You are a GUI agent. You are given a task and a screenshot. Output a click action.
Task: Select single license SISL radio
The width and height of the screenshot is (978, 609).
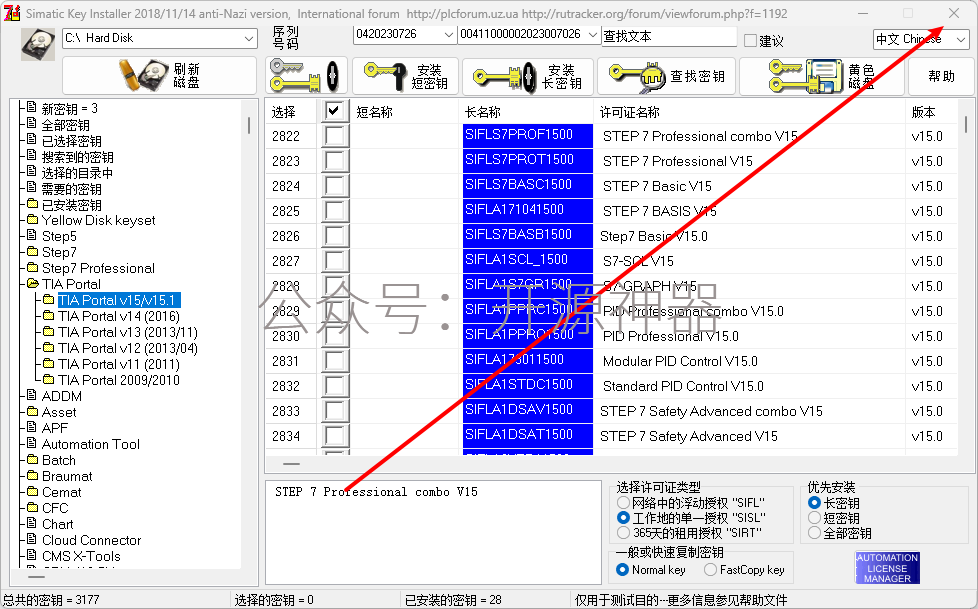tap(623, 518)
